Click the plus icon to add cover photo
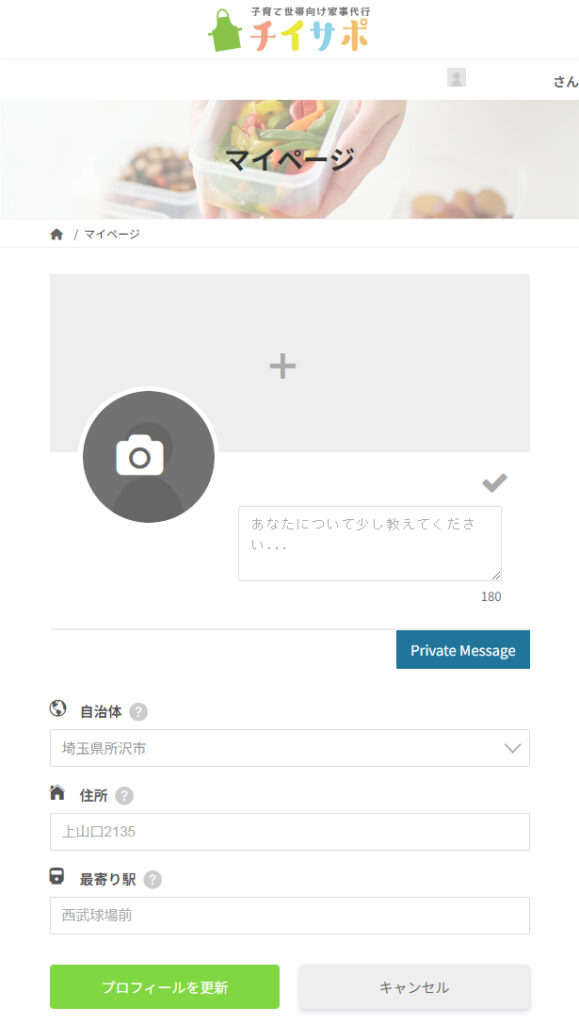 pos(283,366)
